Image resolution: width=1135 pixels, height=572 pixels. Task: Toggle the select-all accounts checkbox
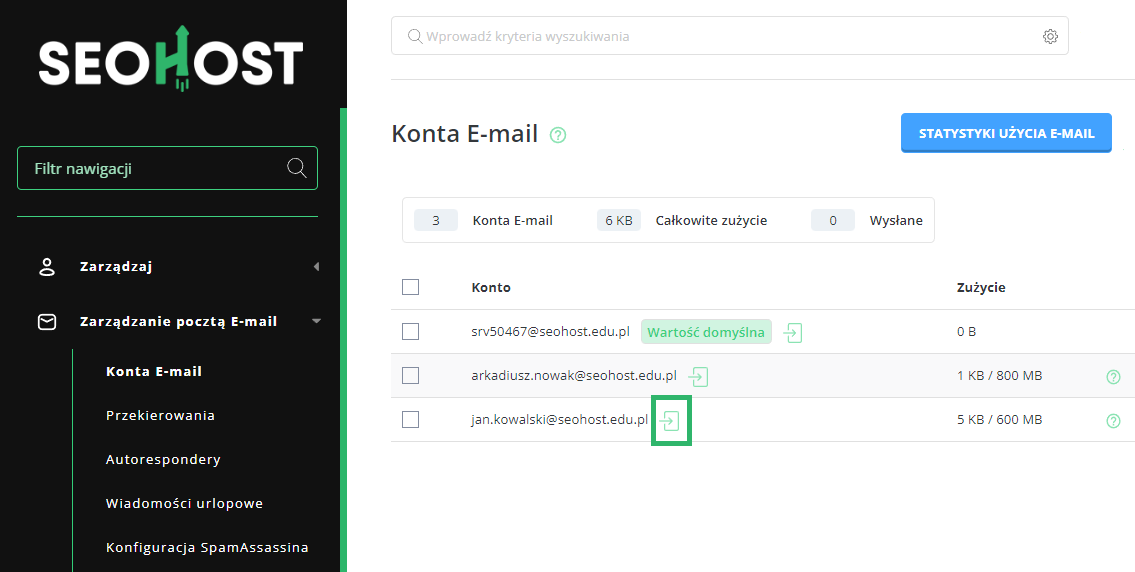pos(410,287)
